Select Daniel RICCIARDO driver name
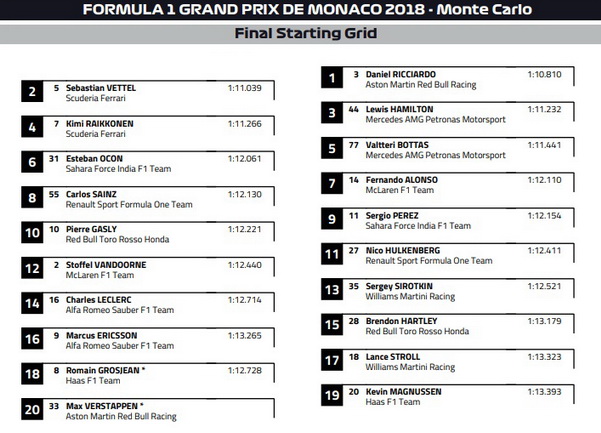This screenshot has height=433, width=601. tap(401, 74)
